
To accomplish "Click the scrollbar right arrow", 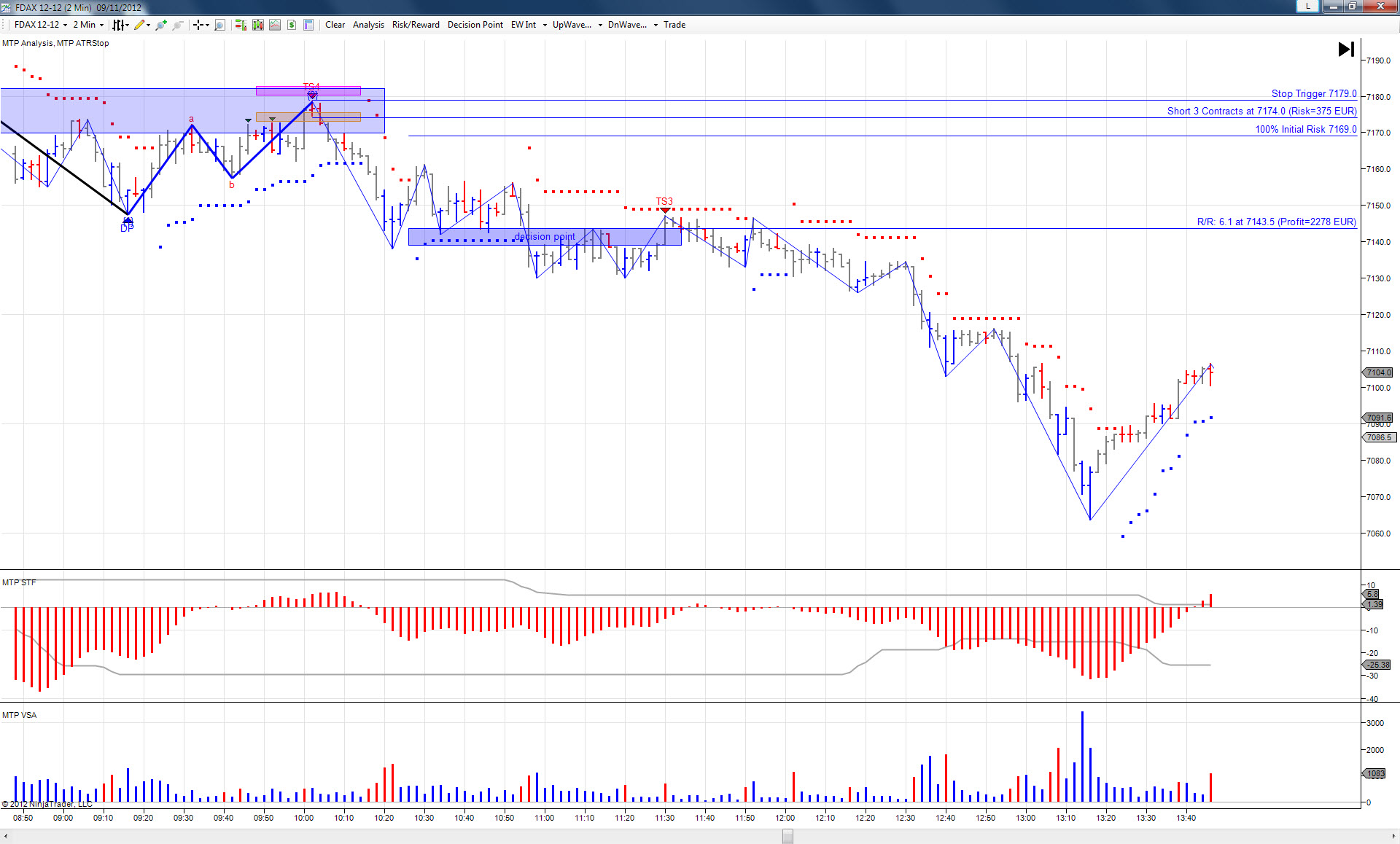I will [x=1393, y=837].
